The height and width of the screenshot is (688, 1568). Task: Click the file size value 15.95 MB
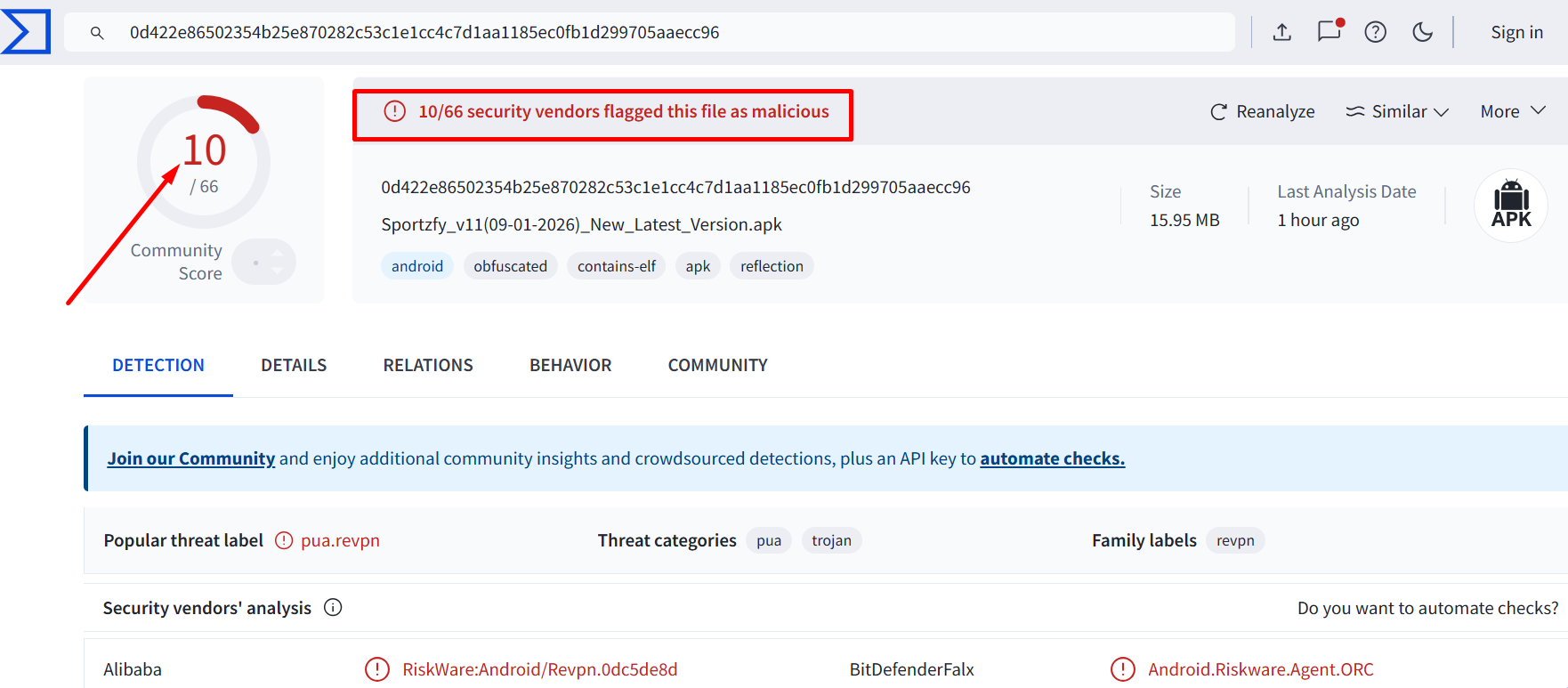[x=1184, y=220]
